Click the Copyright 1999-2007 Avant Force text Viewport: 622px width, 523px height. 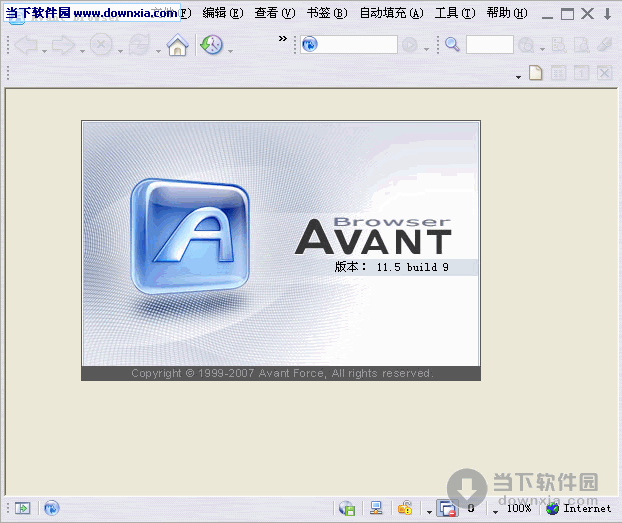(282, 373)
